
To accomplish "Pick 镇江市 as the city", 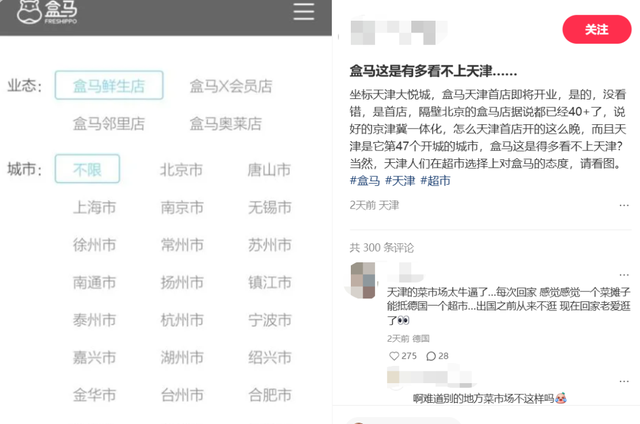I will pos(269,282).
